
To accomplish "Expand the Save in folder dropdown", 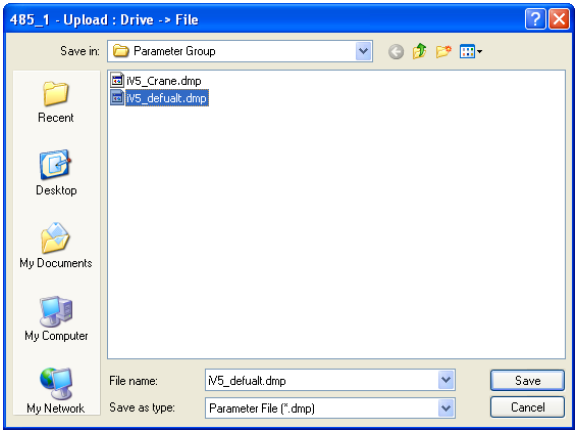I will (363, 51).
